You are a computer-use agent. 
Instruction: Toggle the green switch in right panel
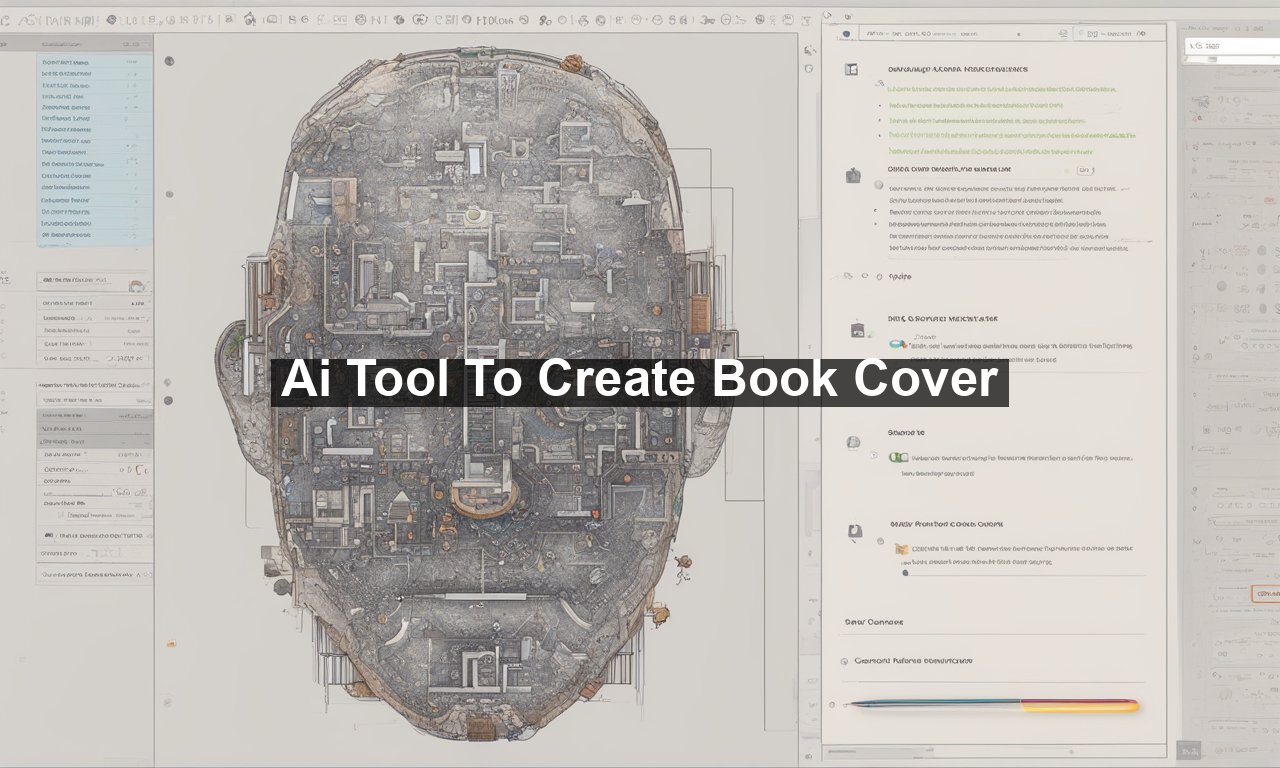point(900,457)
